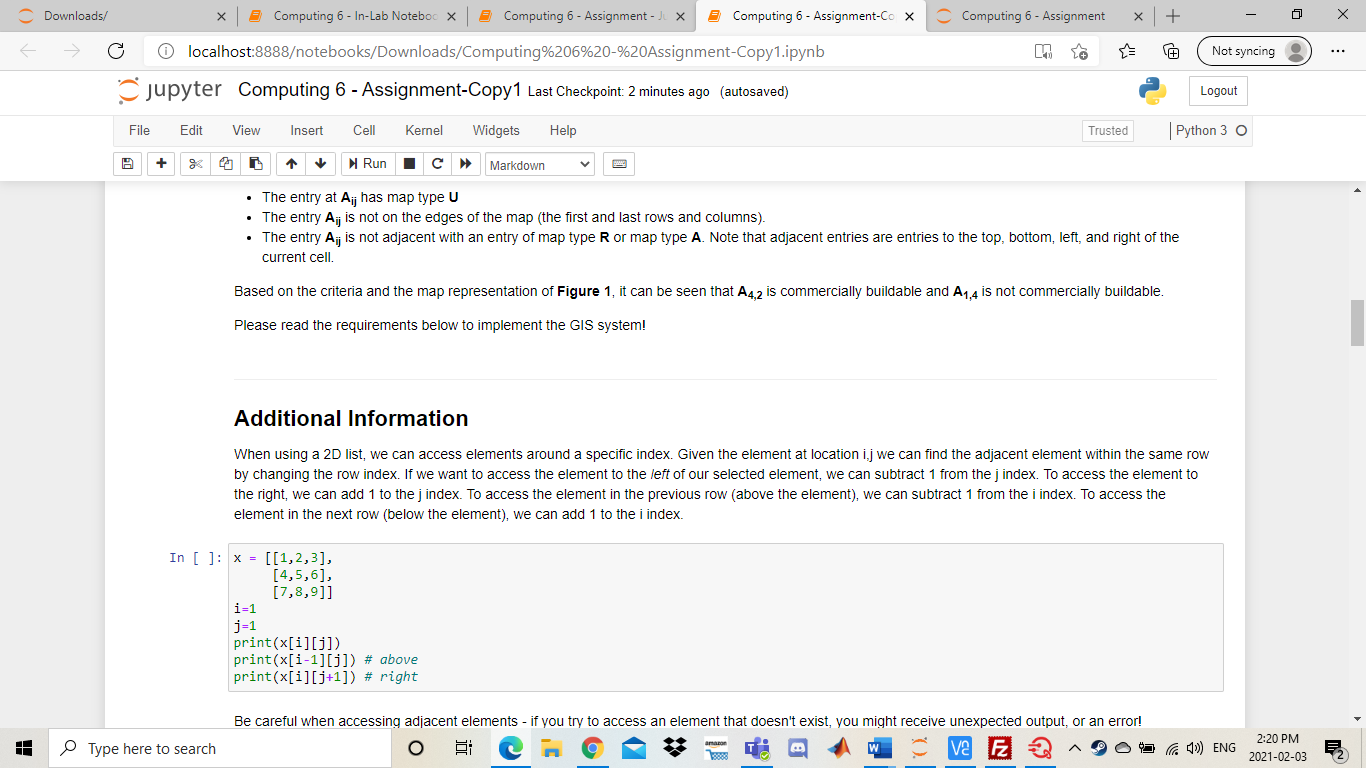
Task: Interrupt the kernel with the stop icon
Action: 409,163
